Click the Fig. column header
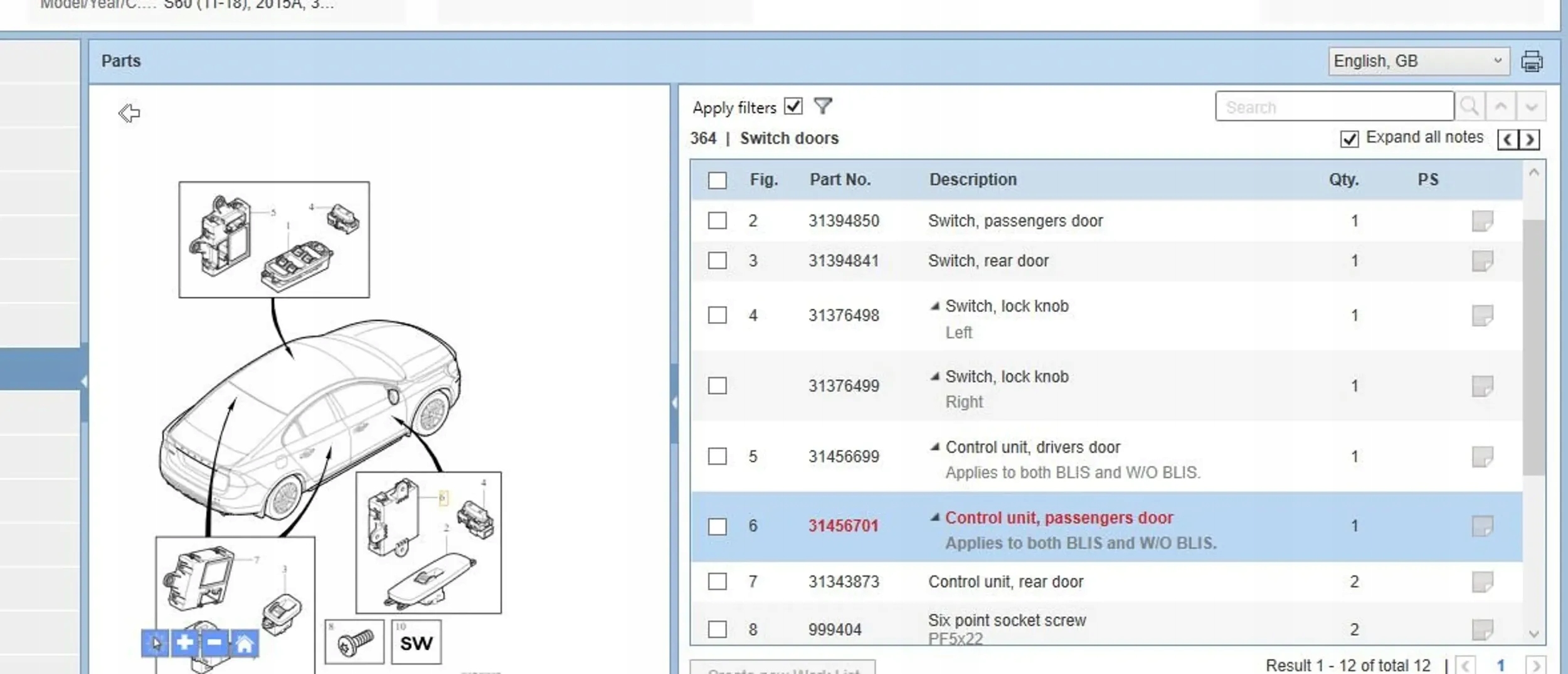 763,180
